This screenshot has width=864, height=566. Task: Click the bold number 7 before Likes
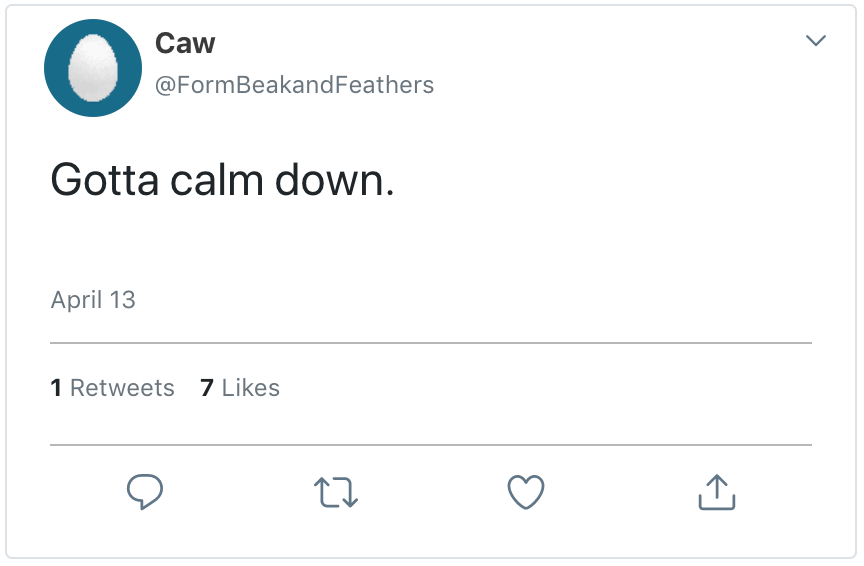pos(207,388)
